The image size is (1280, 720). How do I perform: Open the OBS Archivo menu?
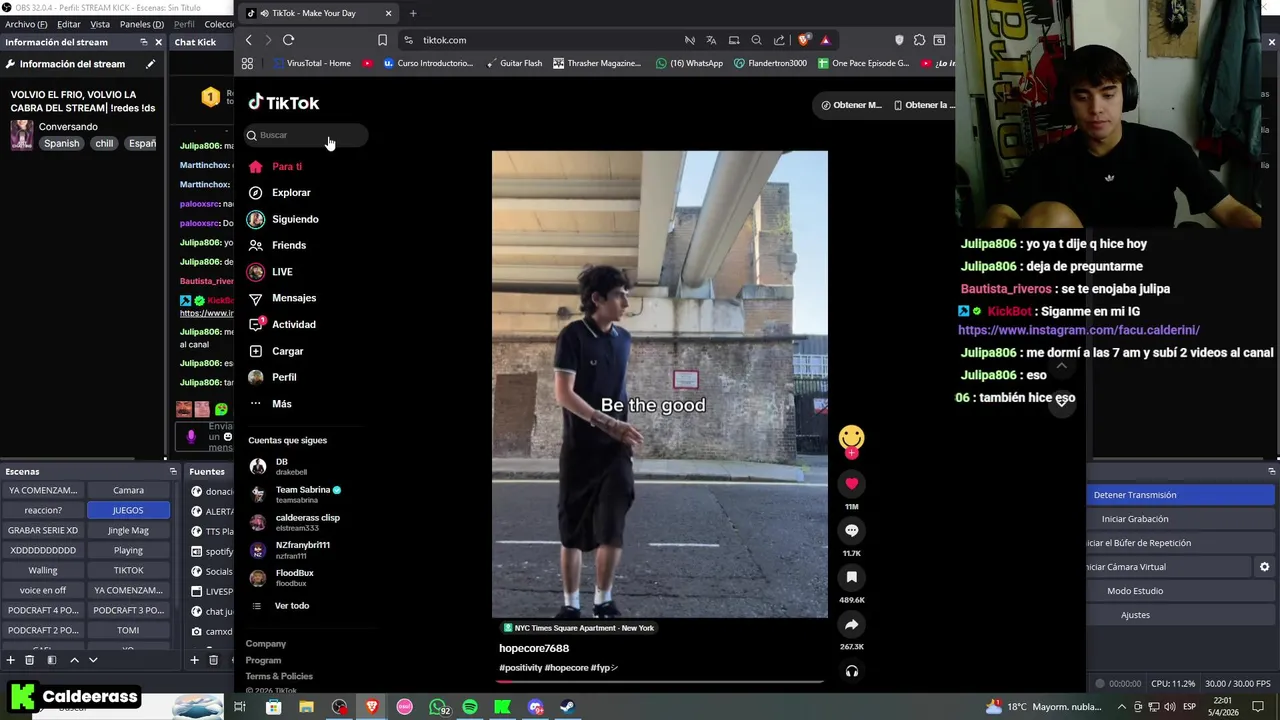click(x=26, y=24)
